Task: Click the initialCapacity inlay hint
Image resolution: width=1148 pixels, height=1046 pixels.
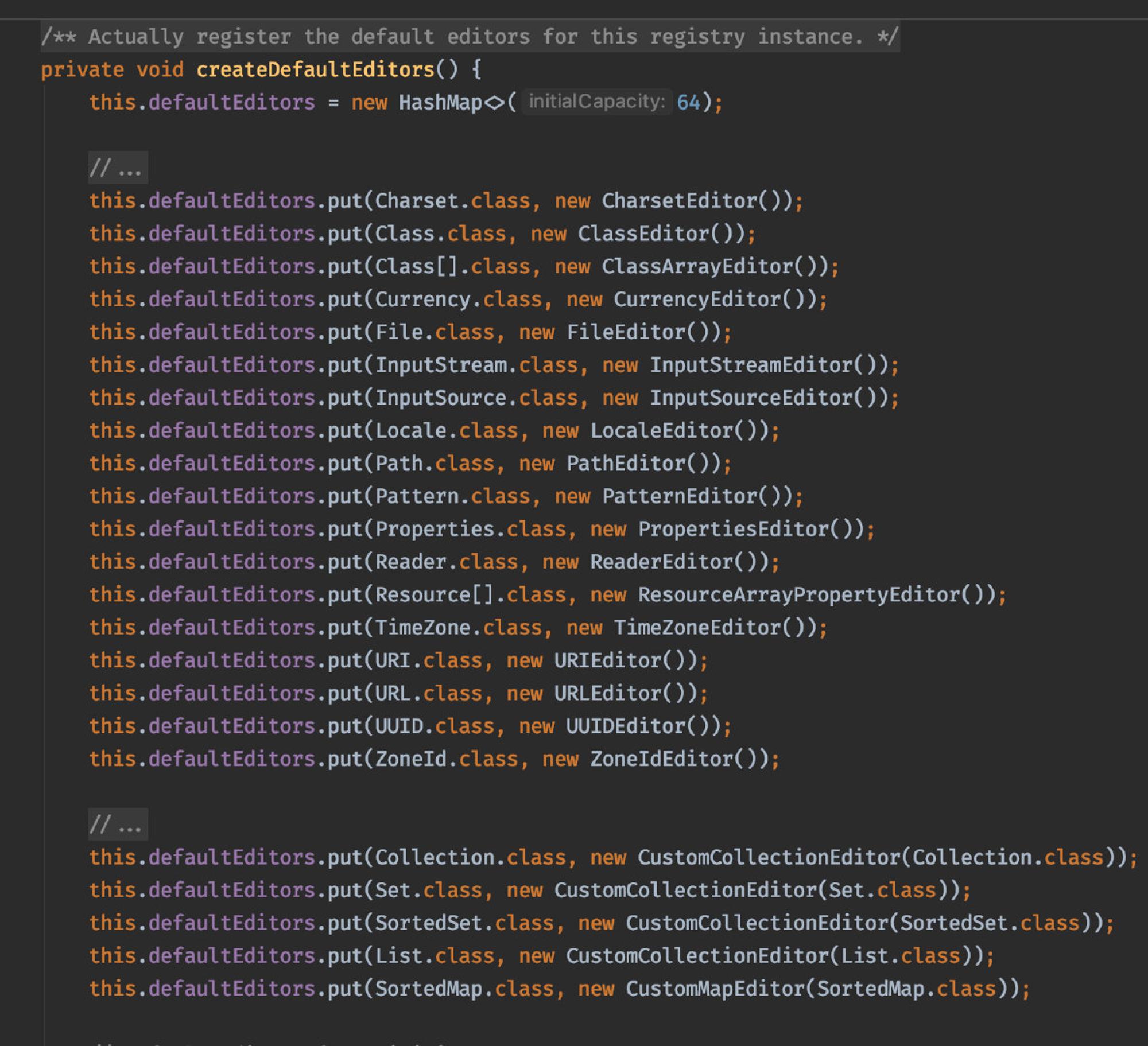Action: [x=597, y=102]
